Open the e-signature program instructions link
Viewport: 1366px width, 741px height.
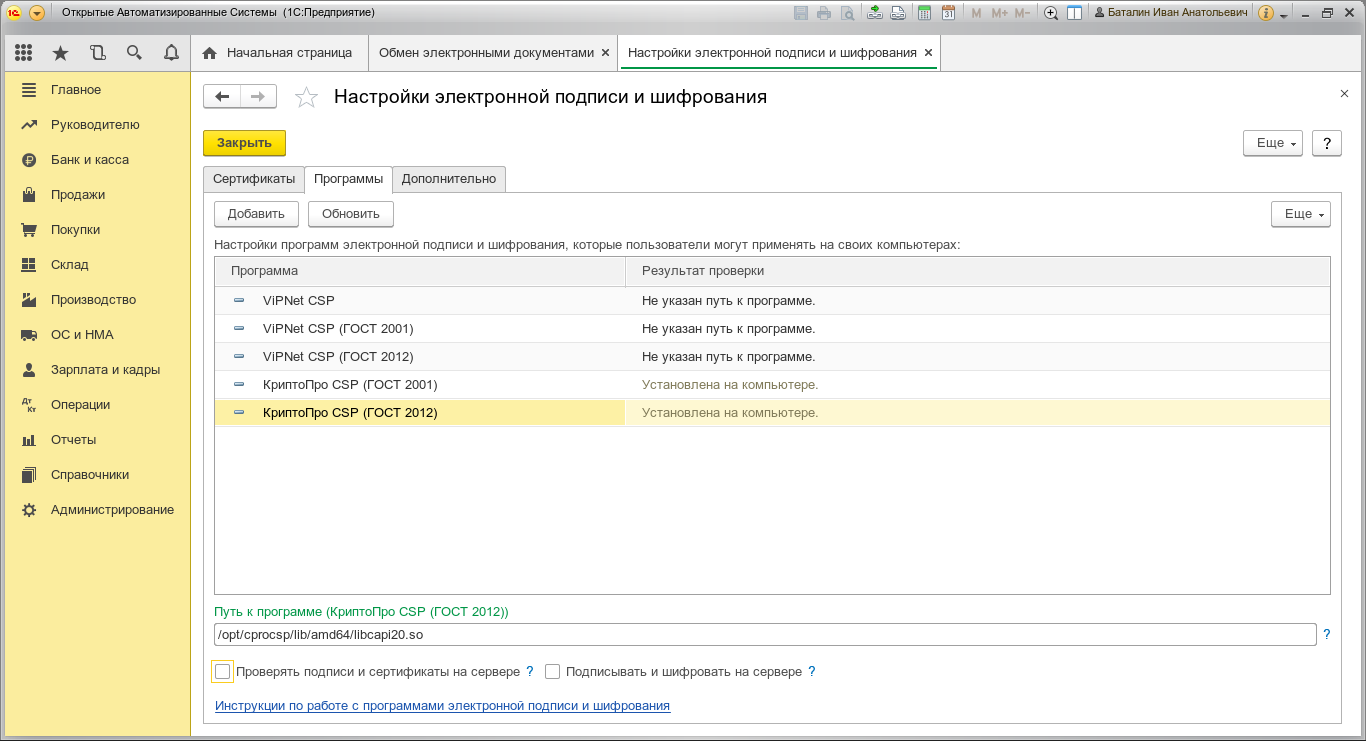[x=442, y=706]
